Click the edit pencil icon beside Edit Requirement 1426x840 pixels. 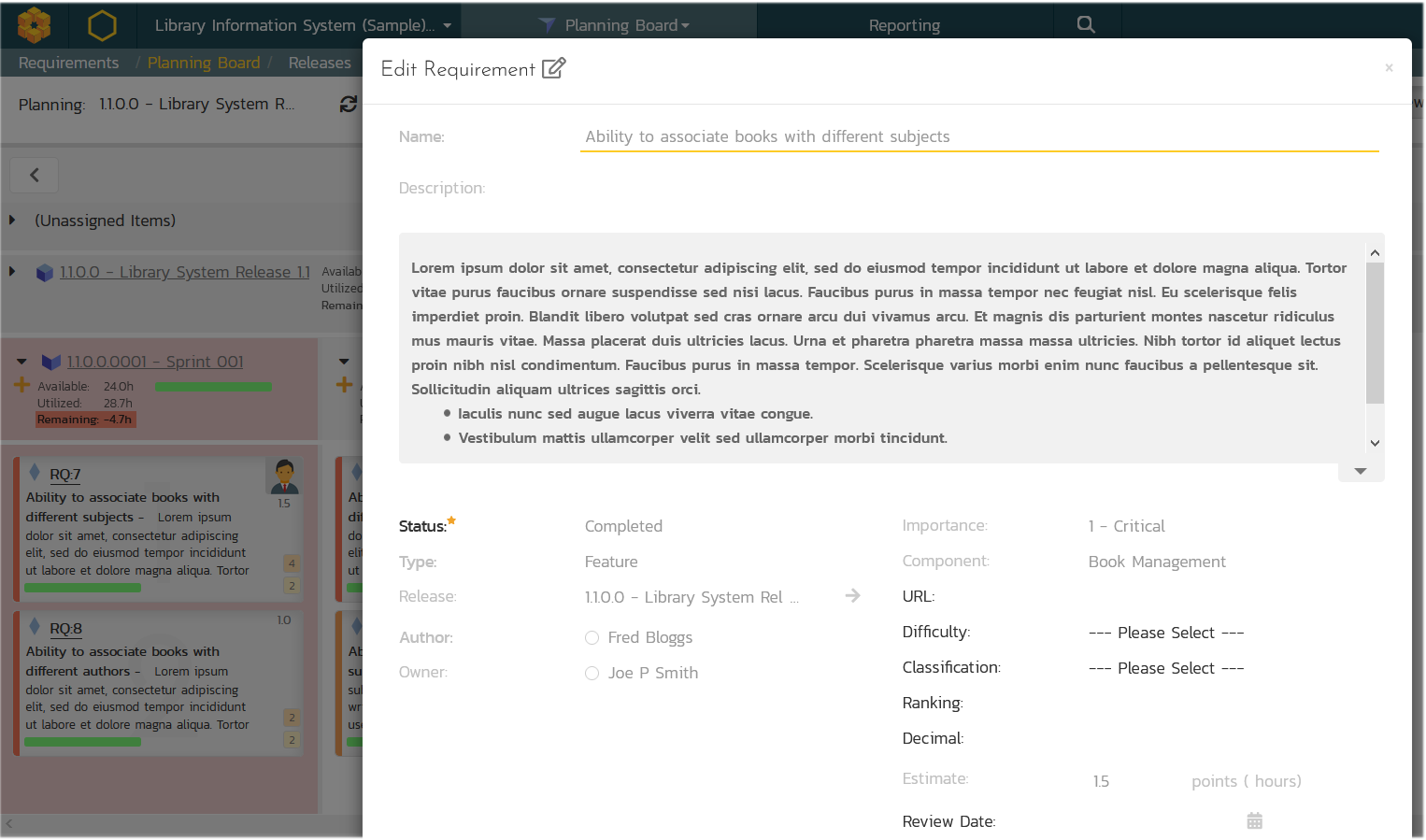[554, 68]
